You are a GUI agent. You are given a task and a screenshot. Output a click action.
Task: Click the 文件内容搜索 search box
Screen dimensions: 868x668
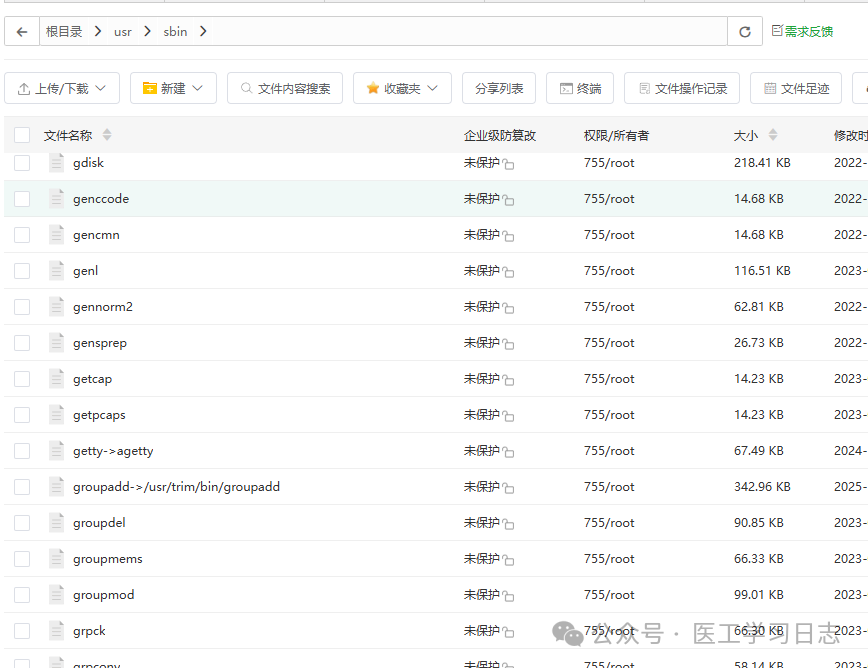click(x=285, y=88)
